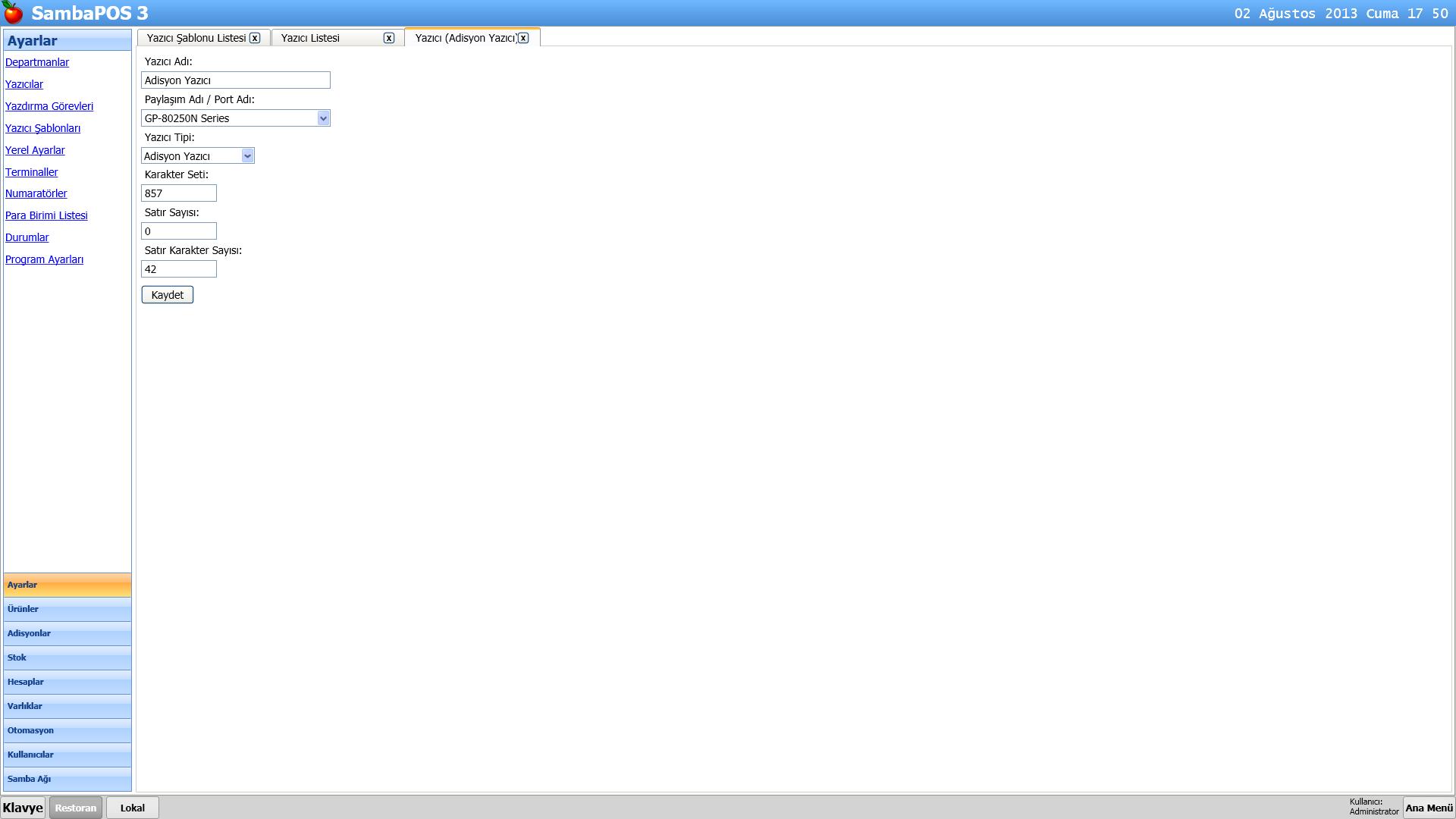Close the Yazıcı (Adisyon Yazıcı) tab
The width and height of the screenshot is (1456, 819).
pos(523,38)
